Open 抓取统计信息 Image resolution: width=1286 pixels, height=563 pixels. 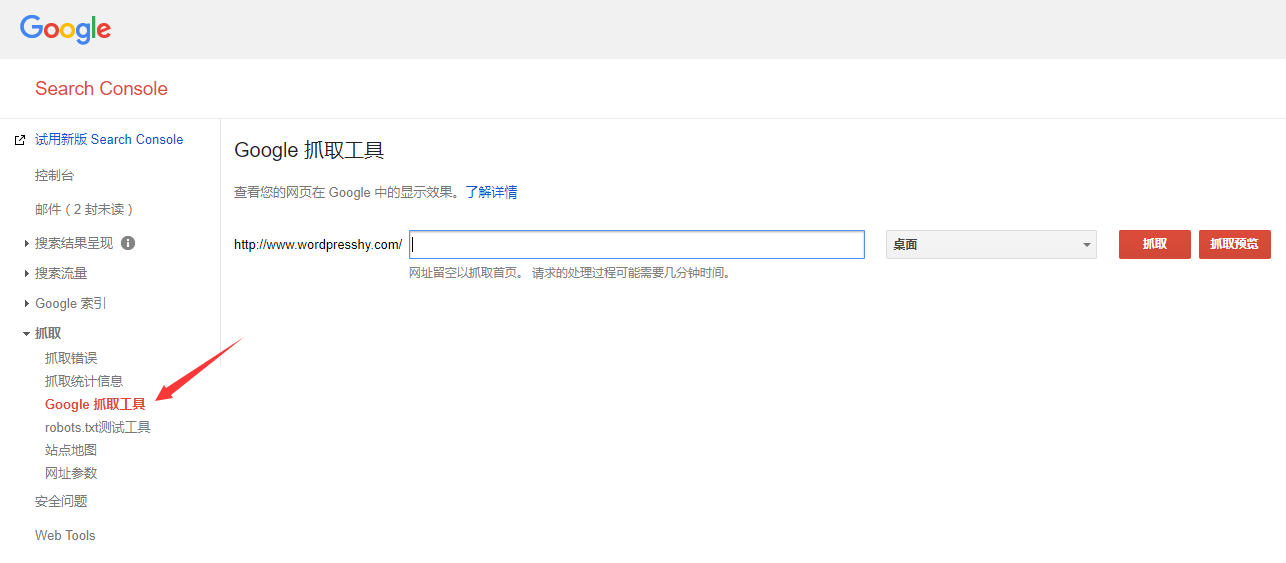(x=84, y=381)
